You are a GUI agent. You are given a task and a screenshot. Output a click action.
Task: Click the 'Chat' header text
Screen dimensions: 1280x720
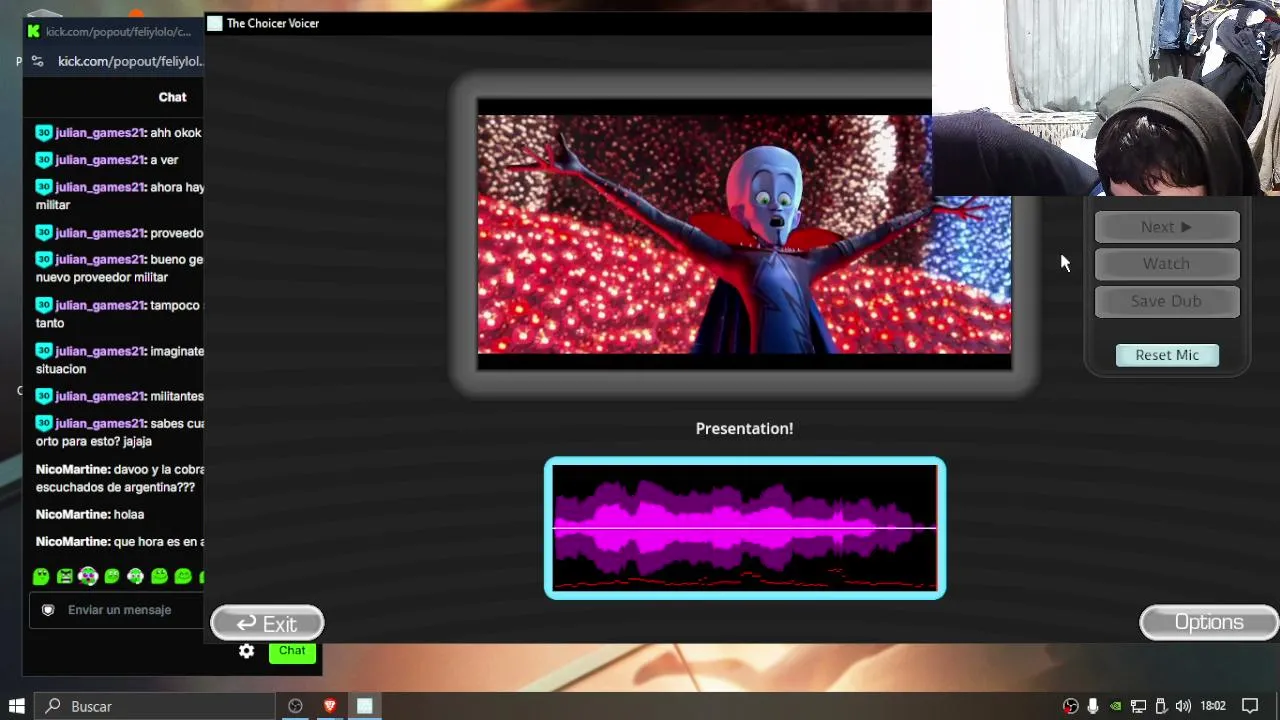pyautogui.click(x=172, y=97)
